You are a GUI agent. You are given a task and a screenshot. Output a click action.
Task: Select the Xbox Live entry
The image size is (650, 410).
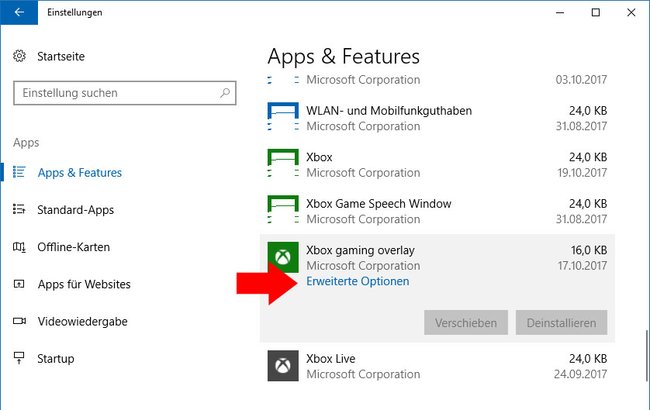point(437,366)
